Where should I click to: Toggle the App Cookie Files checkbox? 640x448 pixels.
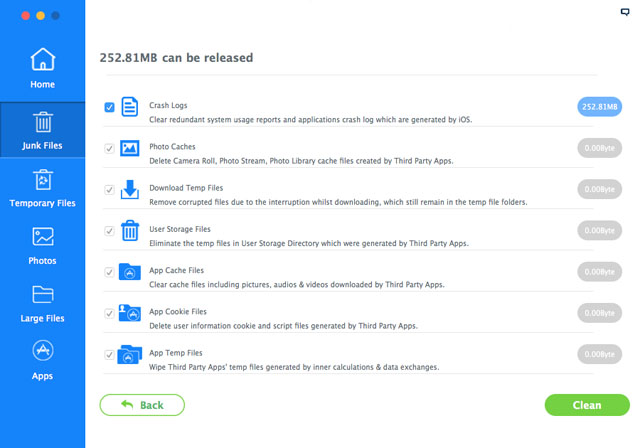109,313
